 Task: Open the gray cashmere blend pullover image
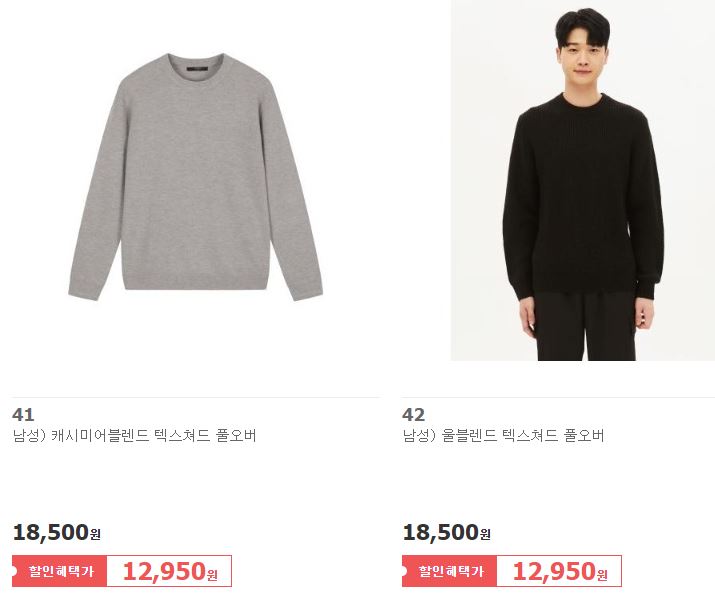coord(196,177)
